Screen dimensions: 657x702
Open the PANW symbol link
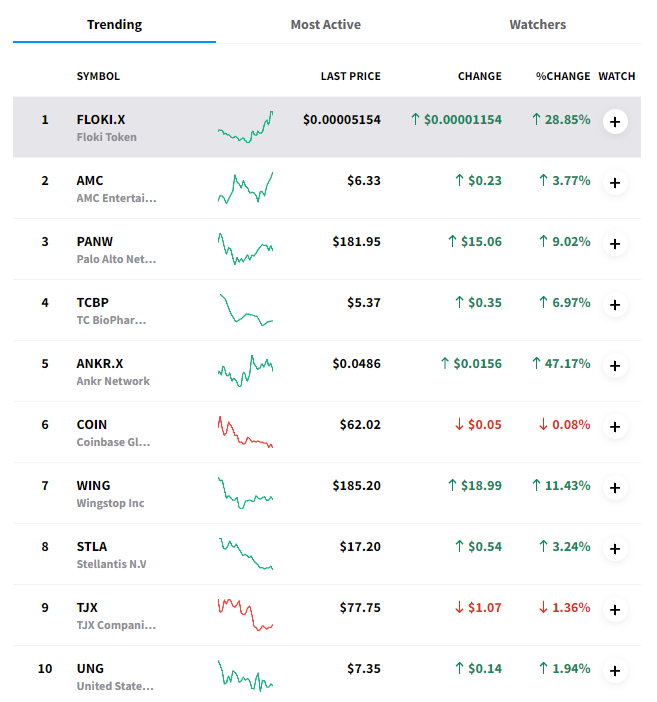pyautogui.click(x=94, y=241)
